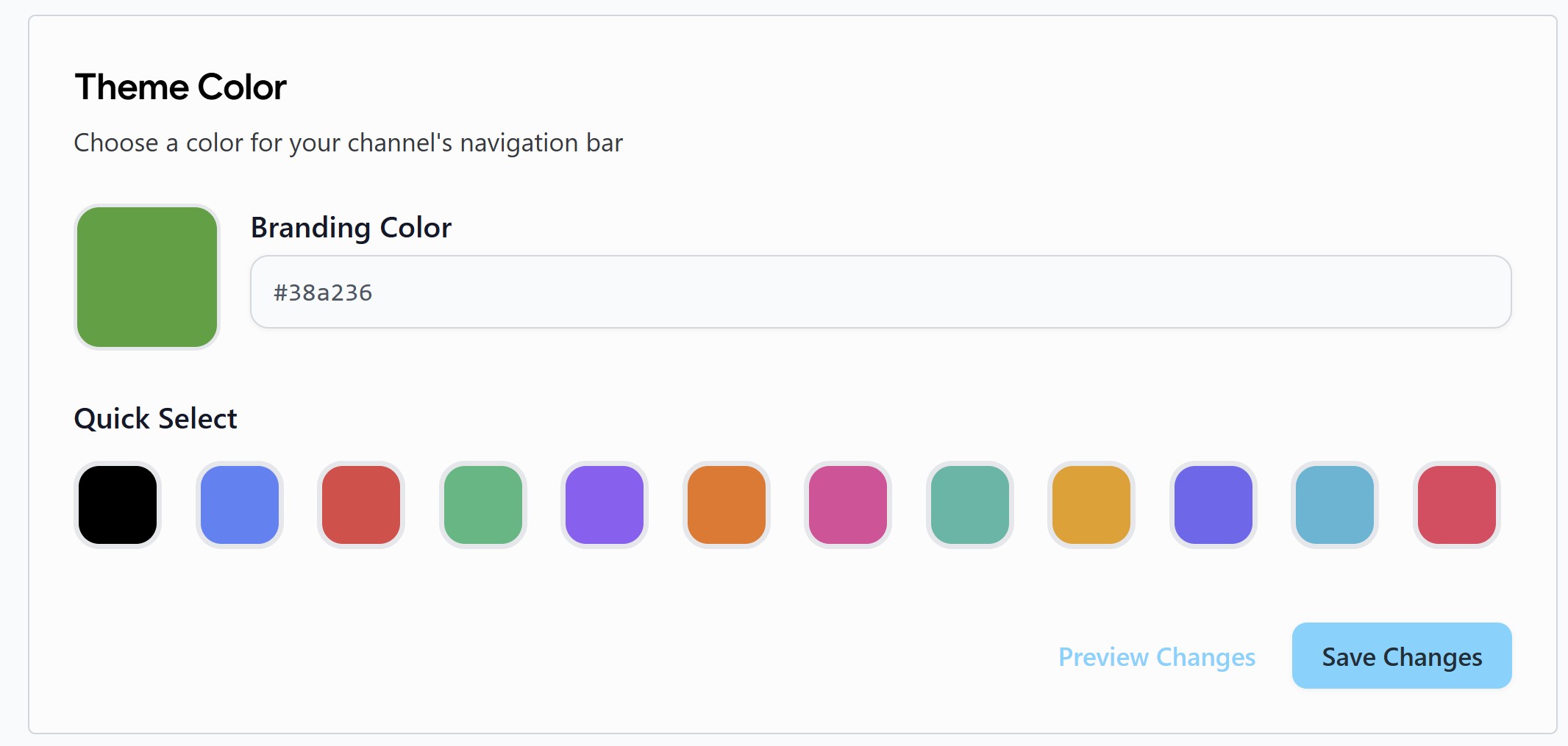The width and height of the screenshot is (1568, 746).
Task: Select the light green quick select swatch
Action: click(x=483, y=505)
